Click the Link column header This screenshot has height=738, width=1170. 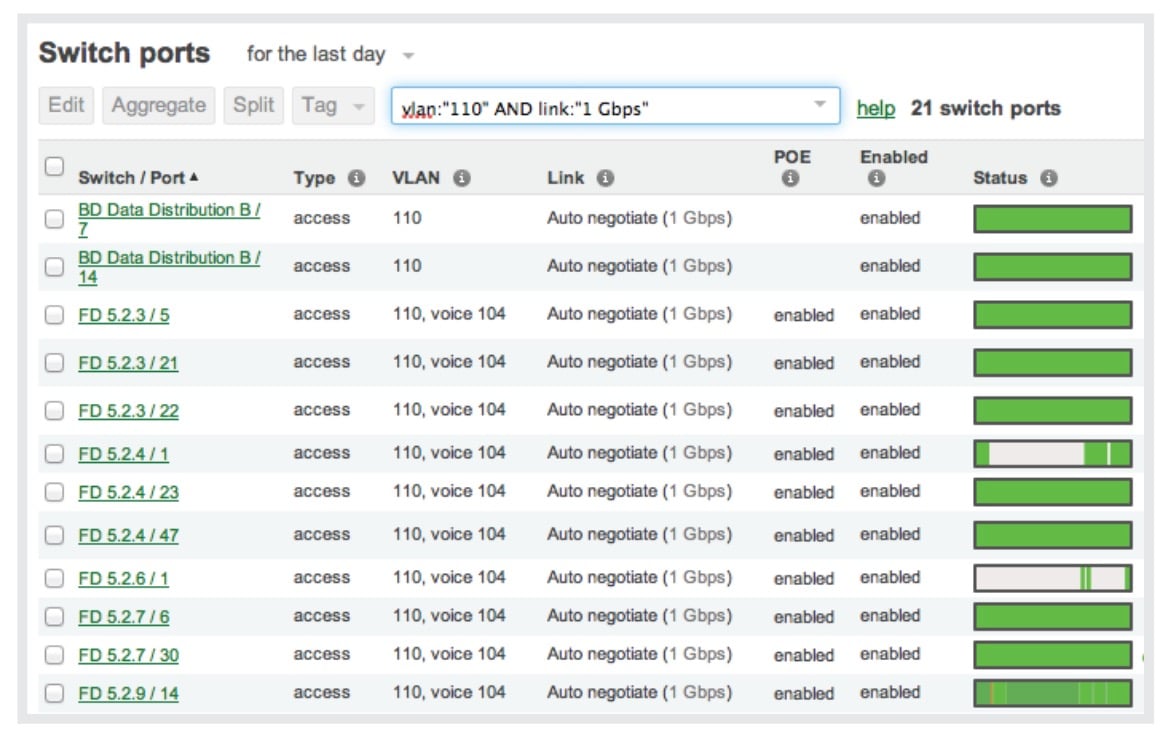pos(565,178)
